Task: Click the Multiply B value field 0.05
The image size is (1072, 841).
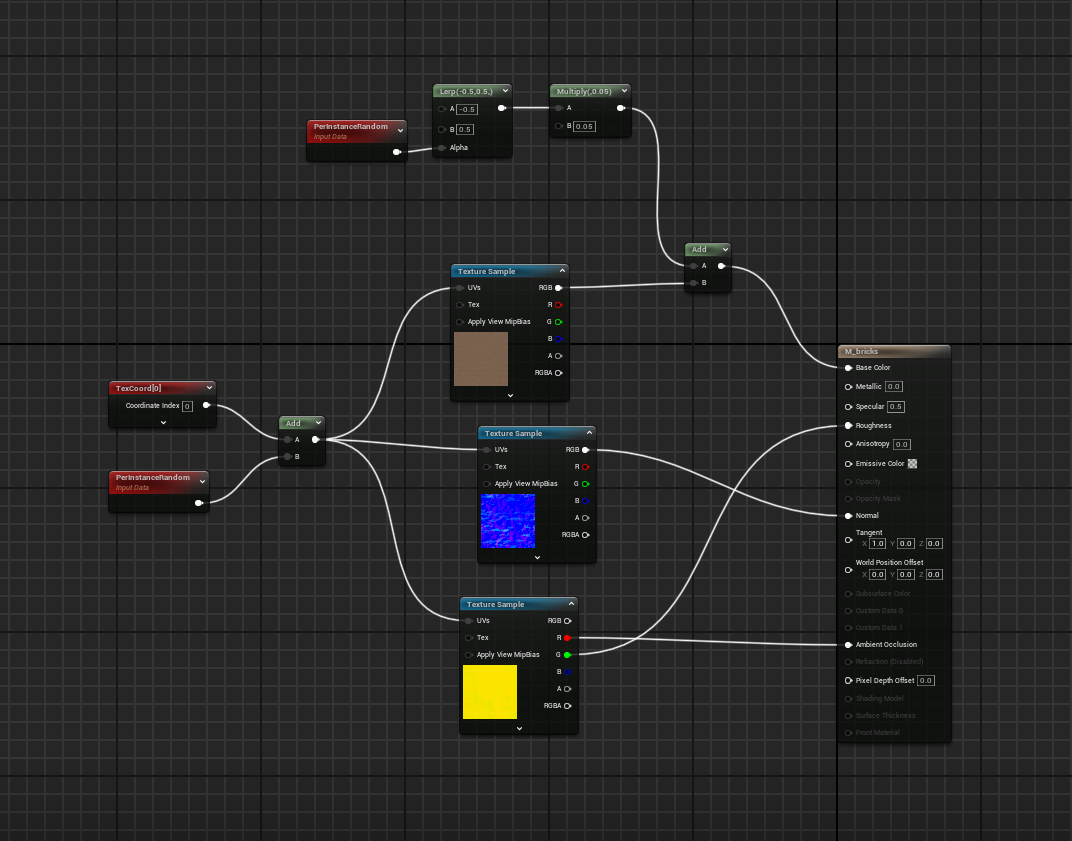Action: click(x=585, y=127)
